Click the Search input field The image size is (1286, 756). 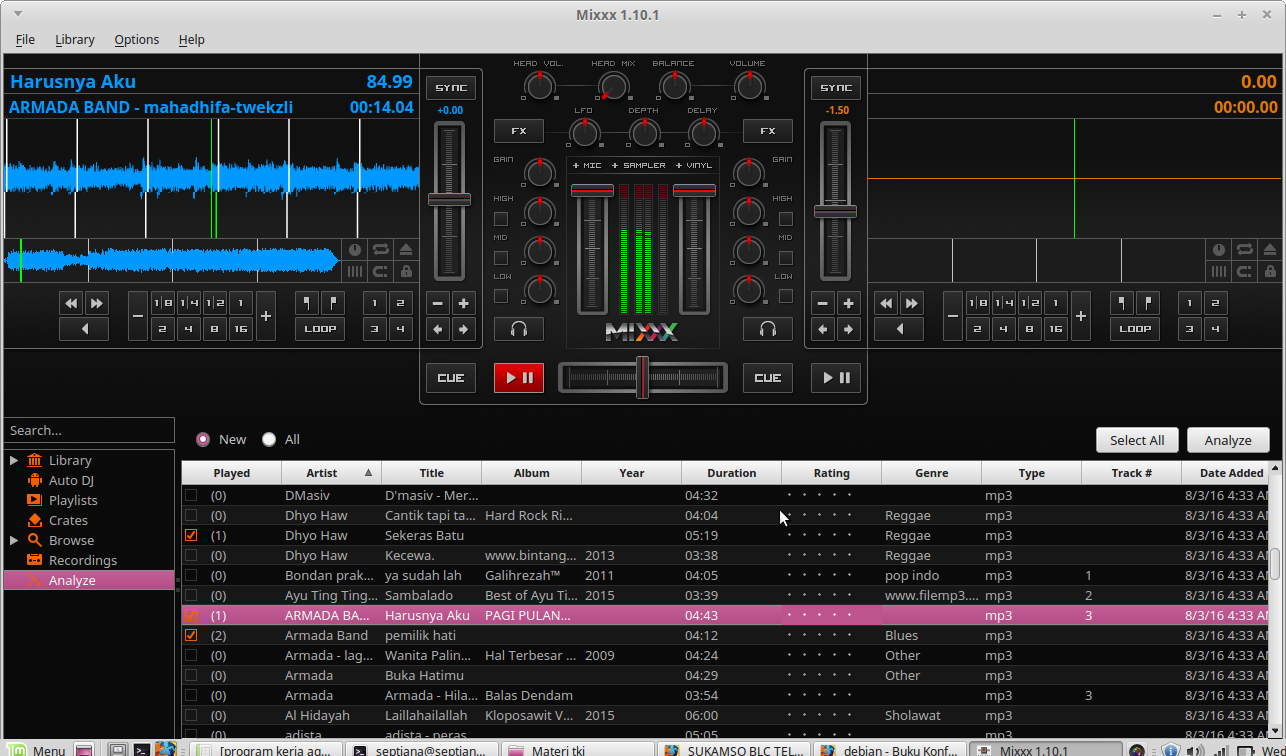pyautogui.click(x=89, y=430)
